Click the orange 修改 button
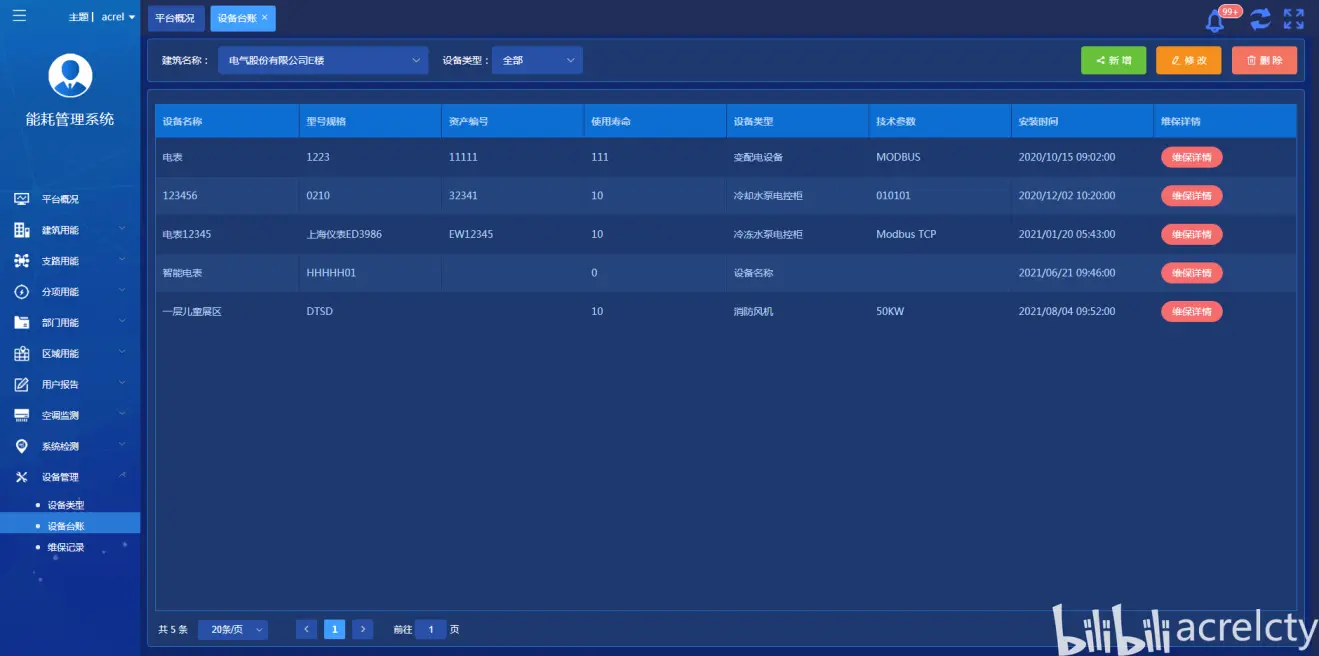The height and width of the screenshot is (656, 1319). click(x=1189, y=60)
